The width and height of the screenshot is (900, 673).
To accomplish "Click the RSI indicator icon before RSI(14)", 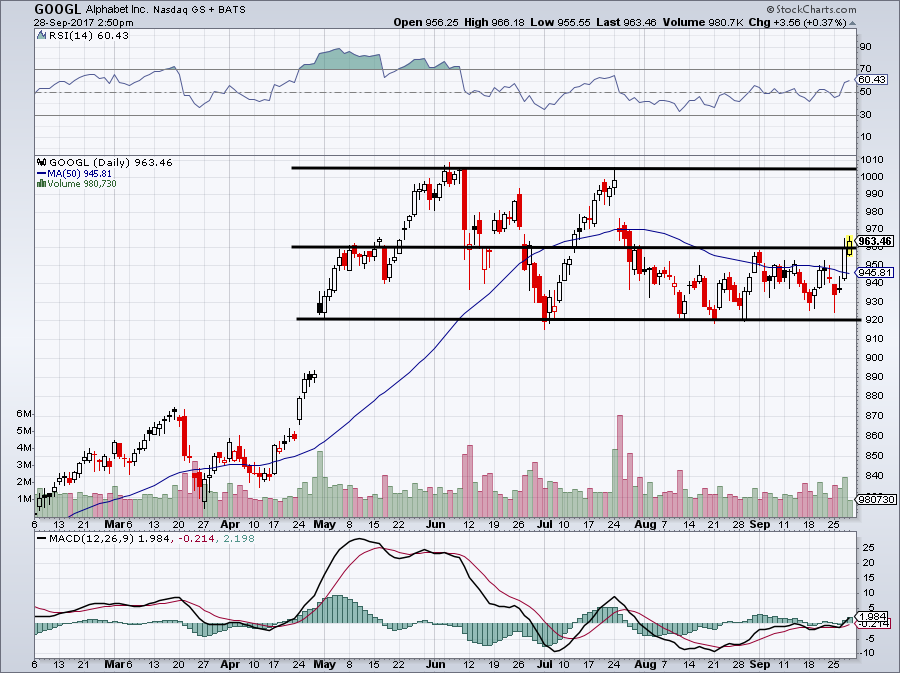I will [41, 36].
